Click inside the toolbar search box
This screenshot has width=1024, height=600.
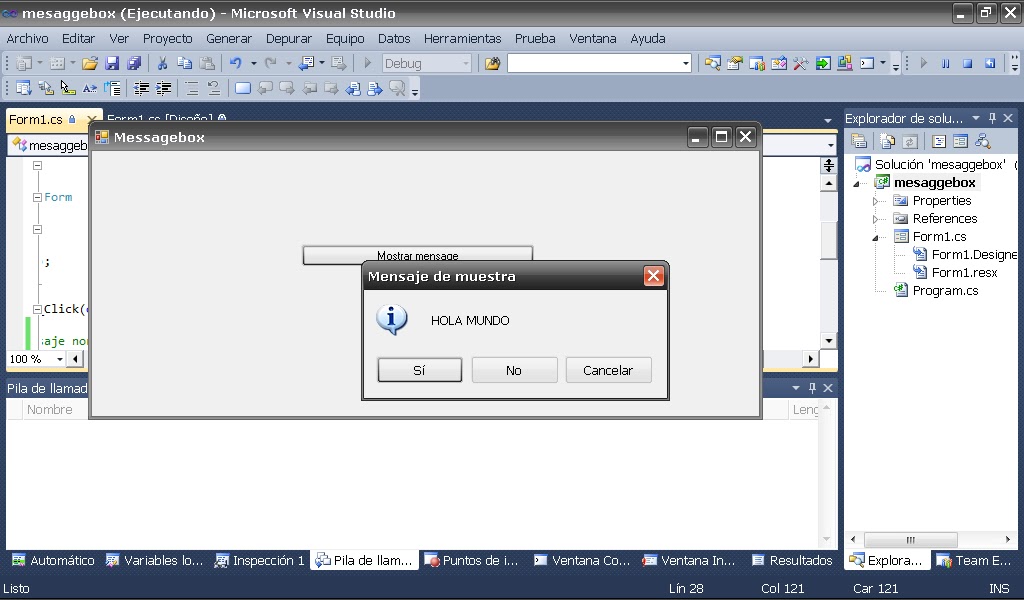coord(595,62)
